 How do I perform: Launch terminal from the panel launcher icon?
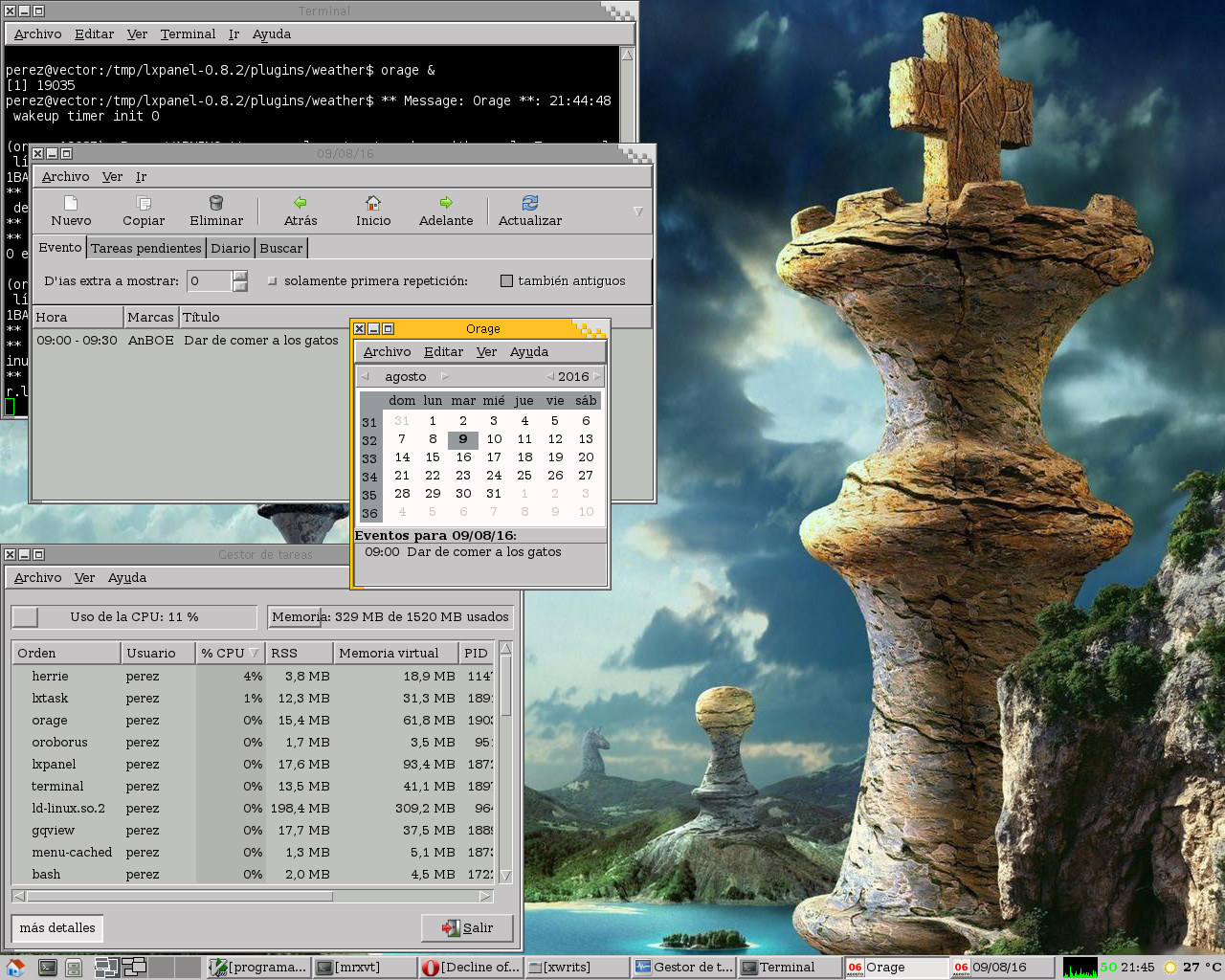pyautogui.click(x=47, y=968)
